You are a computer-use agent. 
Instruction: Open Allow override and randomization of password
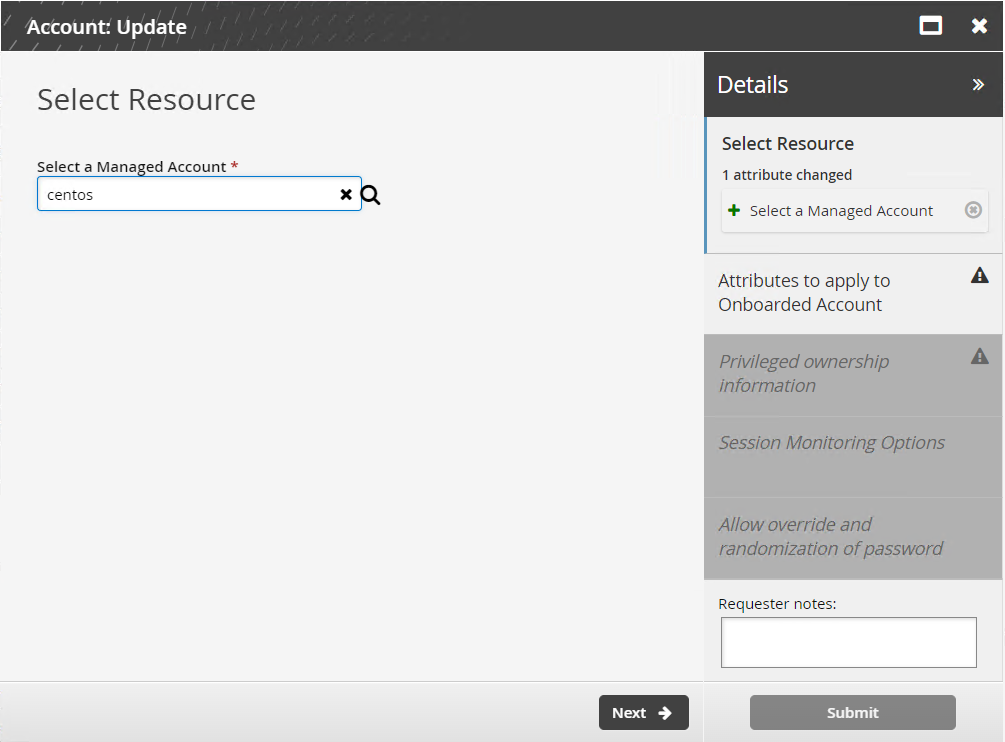830,537
